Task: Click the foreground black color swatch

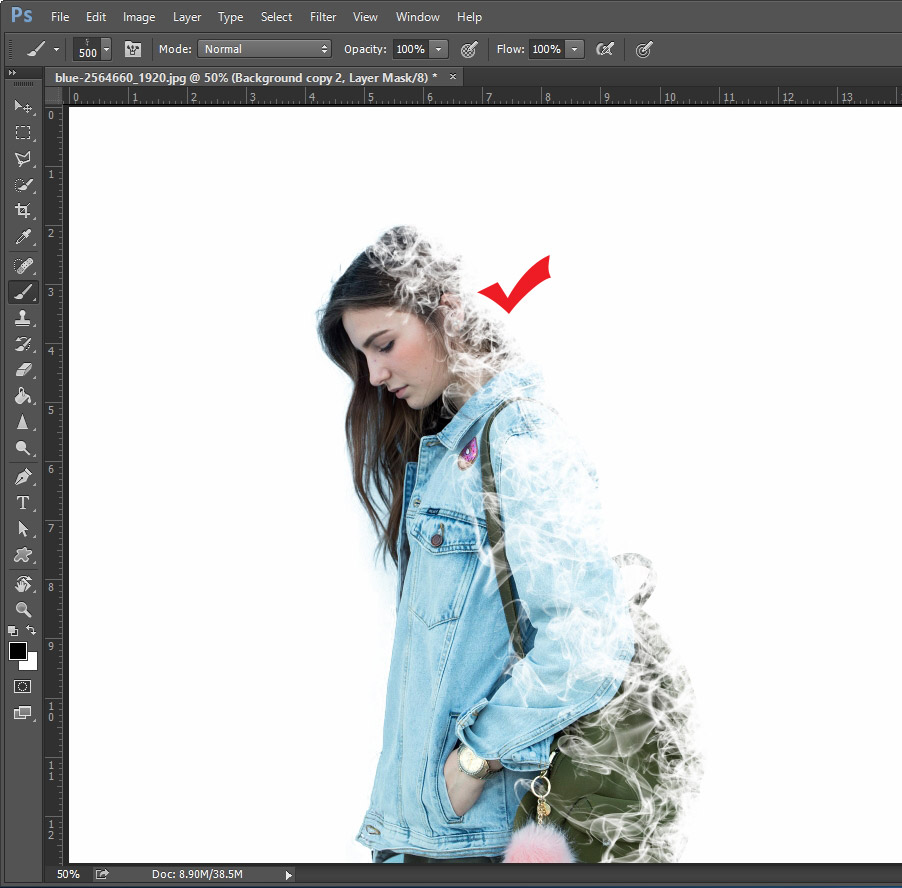Action: pyautogui.click(x=17, y=650)
